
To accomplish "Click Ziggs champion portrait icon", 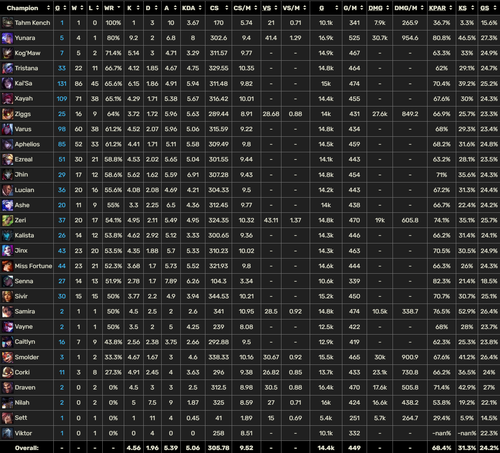I will pyautogui.click(x=7, y=114).
